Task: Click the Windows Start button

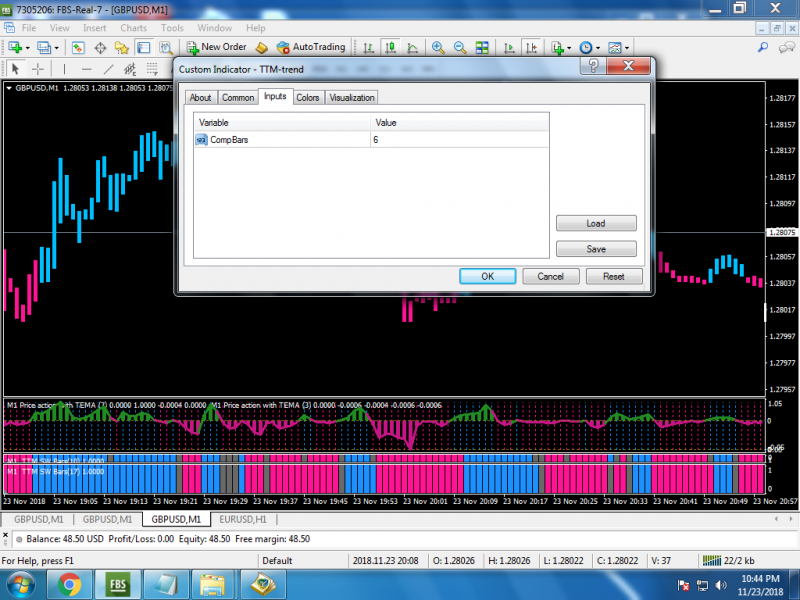Action: (x=20, y=585)
